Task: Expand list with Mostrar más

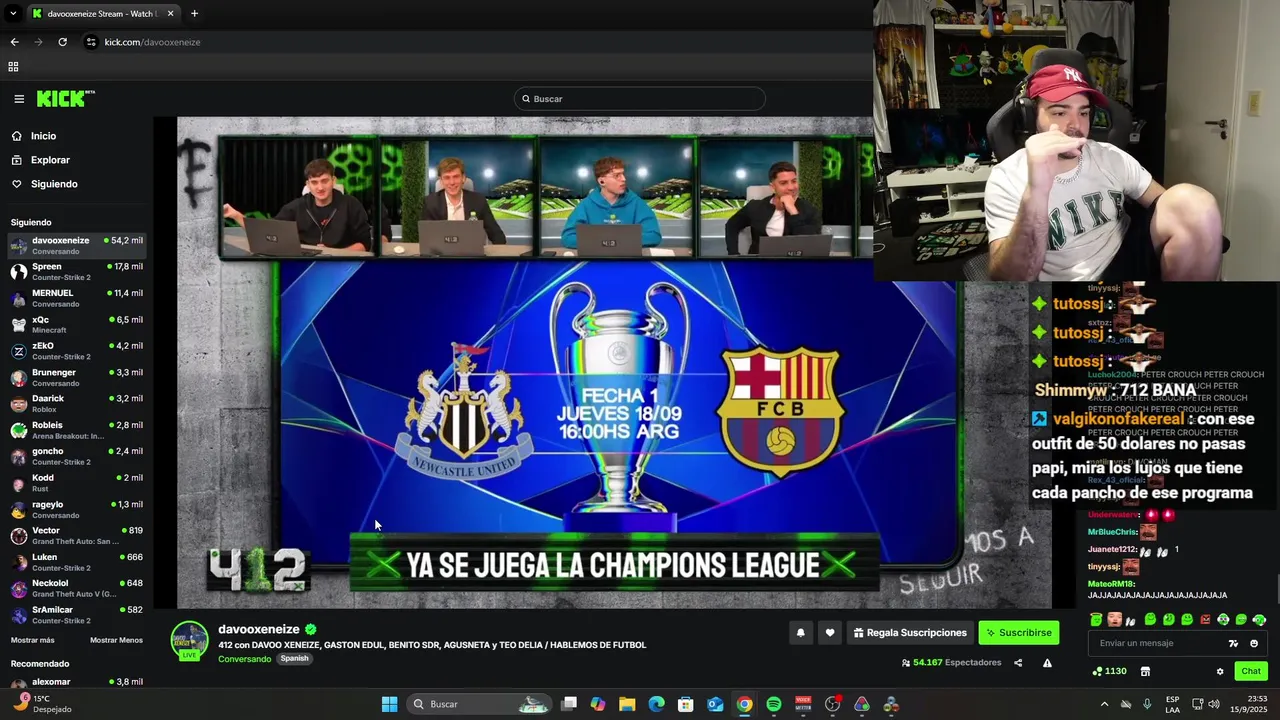Action: coord(33,640)
